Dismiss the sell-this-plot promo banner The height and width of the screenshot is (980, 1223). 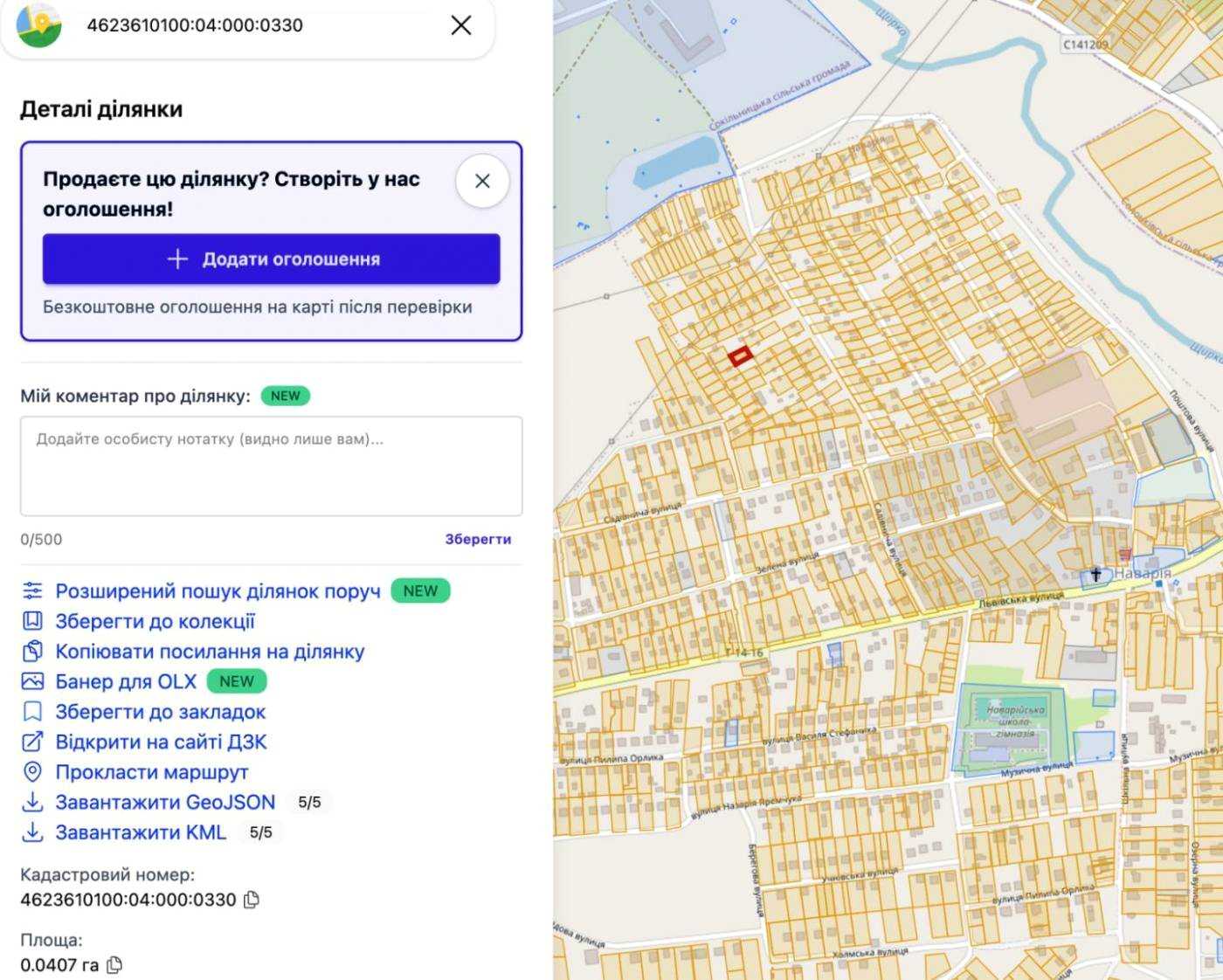point(482,181)
